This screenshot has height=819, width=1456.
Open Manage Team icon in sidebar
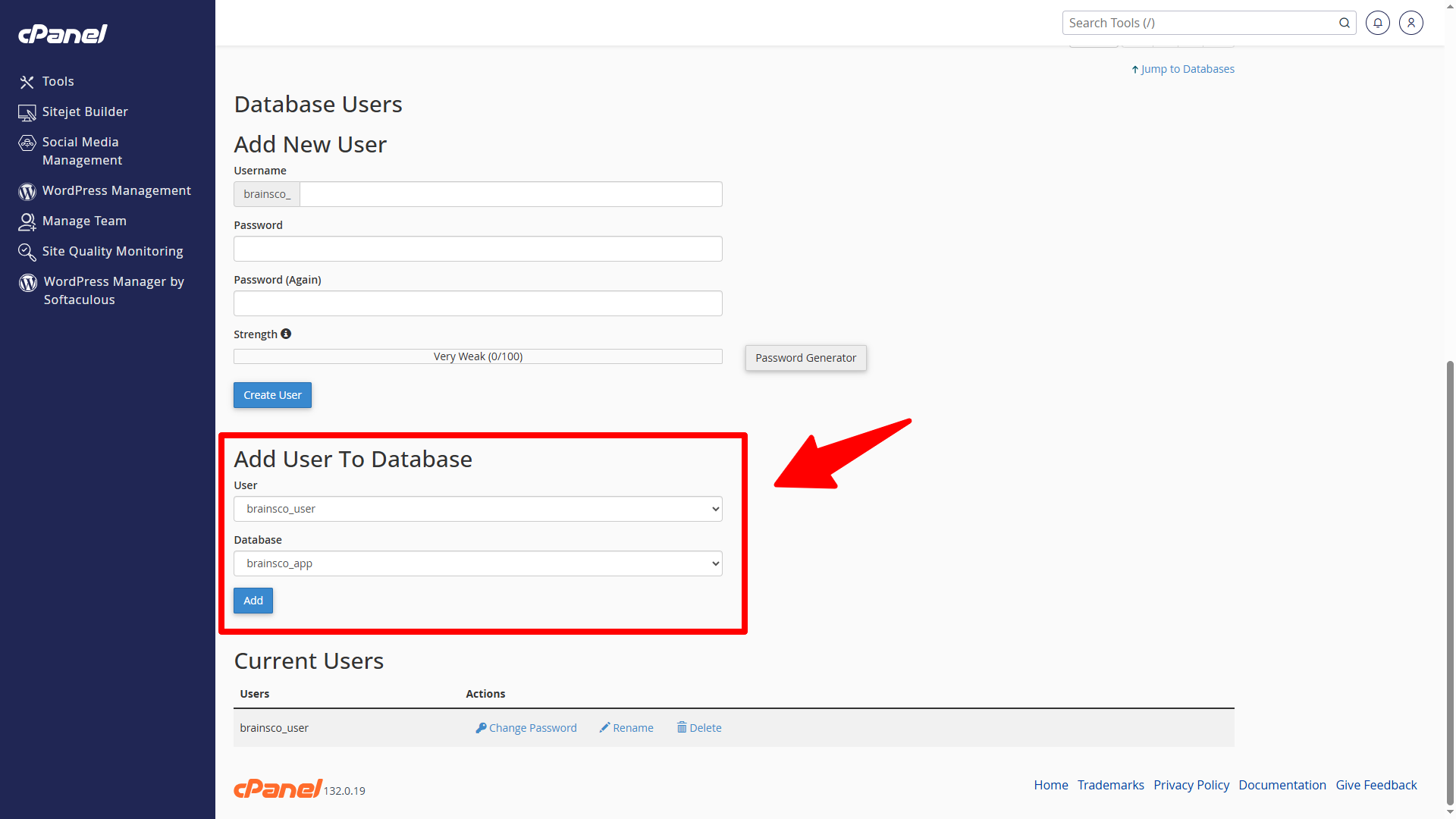[x=27, y=221]
